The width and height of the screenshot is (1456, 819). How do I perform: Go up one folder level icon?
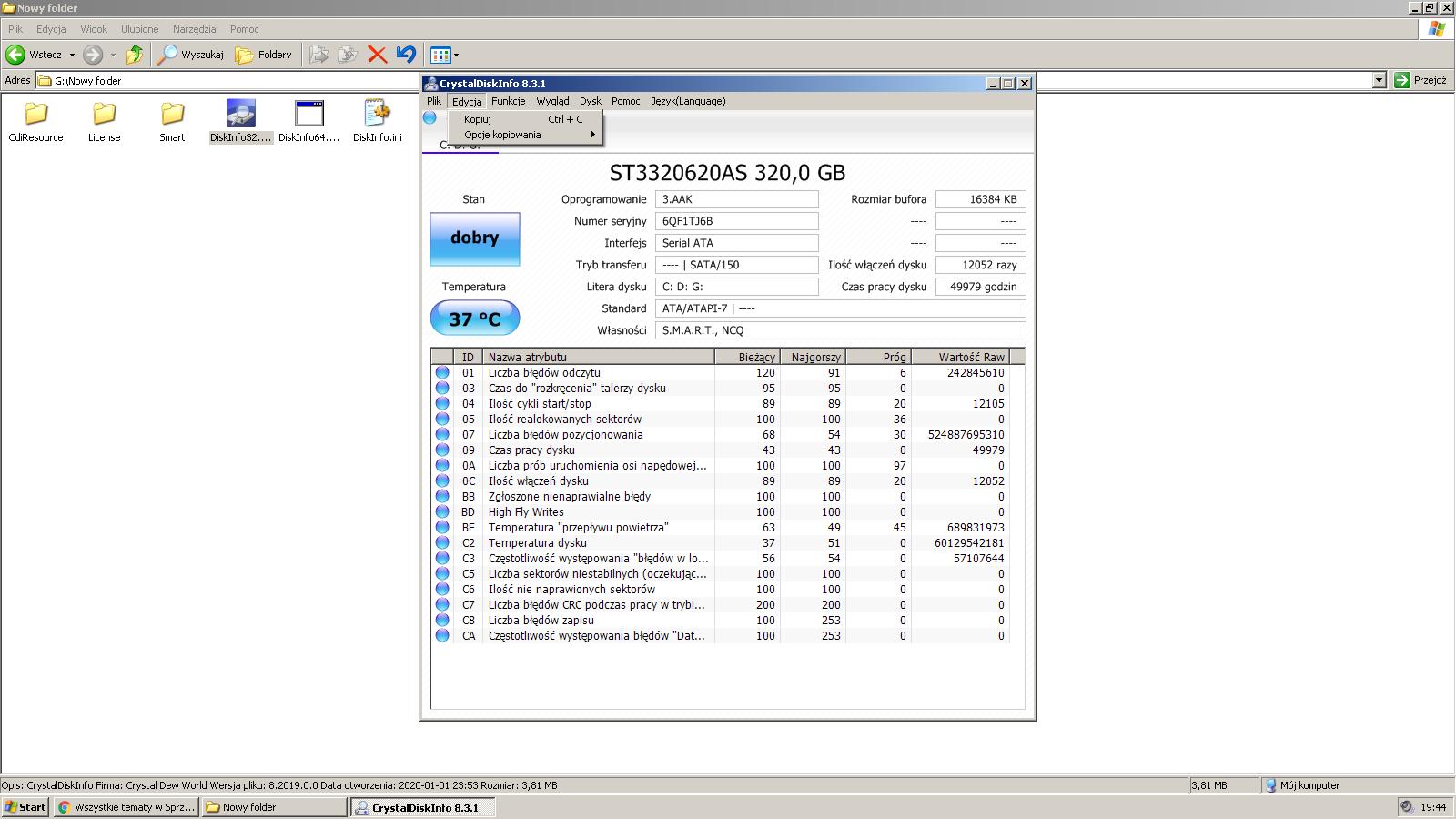[135, 55]
